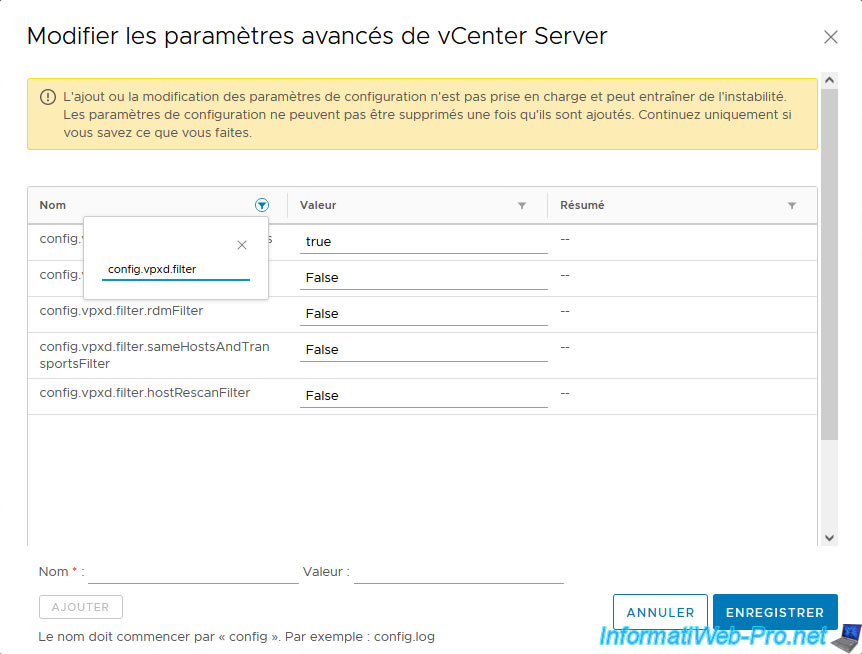The width and height of the screenshot is (862, 654).
Task: Edit value for config.vpxd.filter.hostRescanFilter
Action: click(x=423, y=396)
